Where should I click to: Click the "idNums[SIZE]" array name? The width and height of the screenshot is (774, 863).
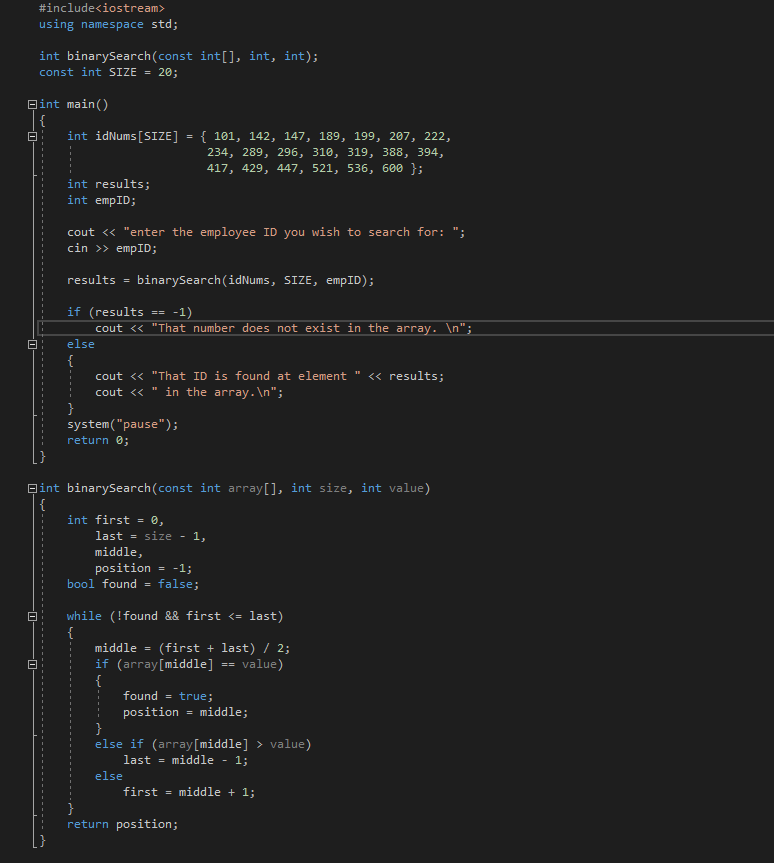[137, 136]
